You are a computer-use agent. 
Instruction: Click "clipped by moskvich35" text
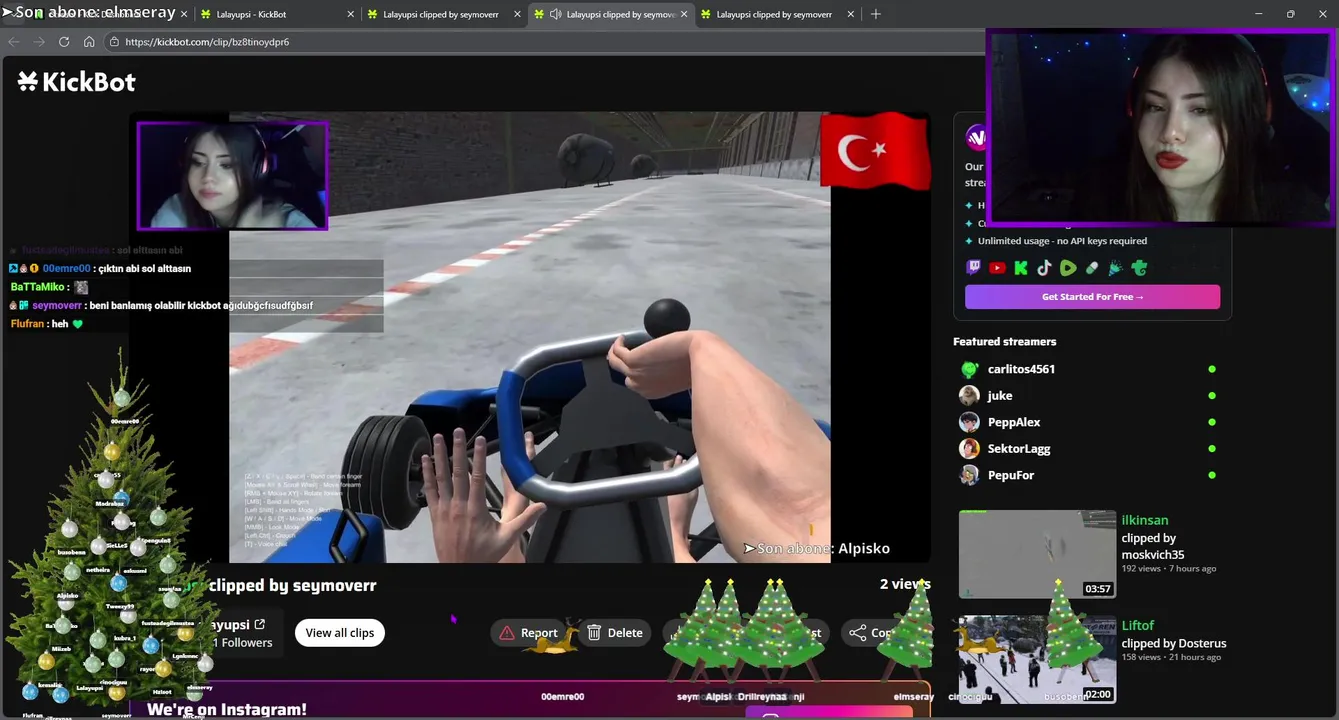tap(1153, 546)
